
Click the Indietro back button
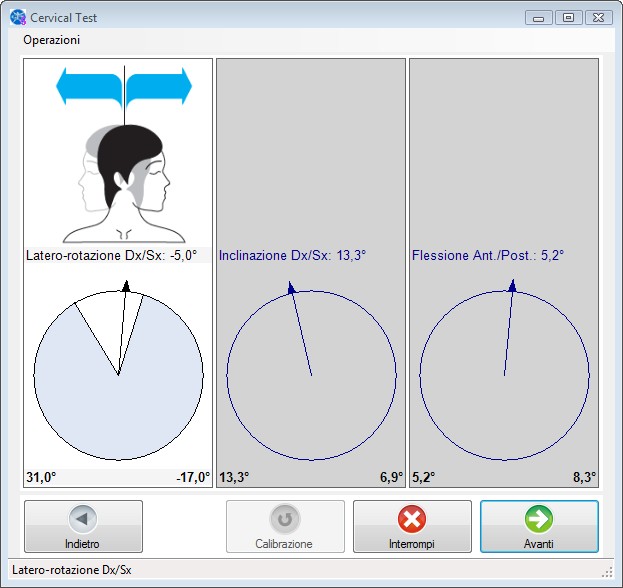(83, 526)
